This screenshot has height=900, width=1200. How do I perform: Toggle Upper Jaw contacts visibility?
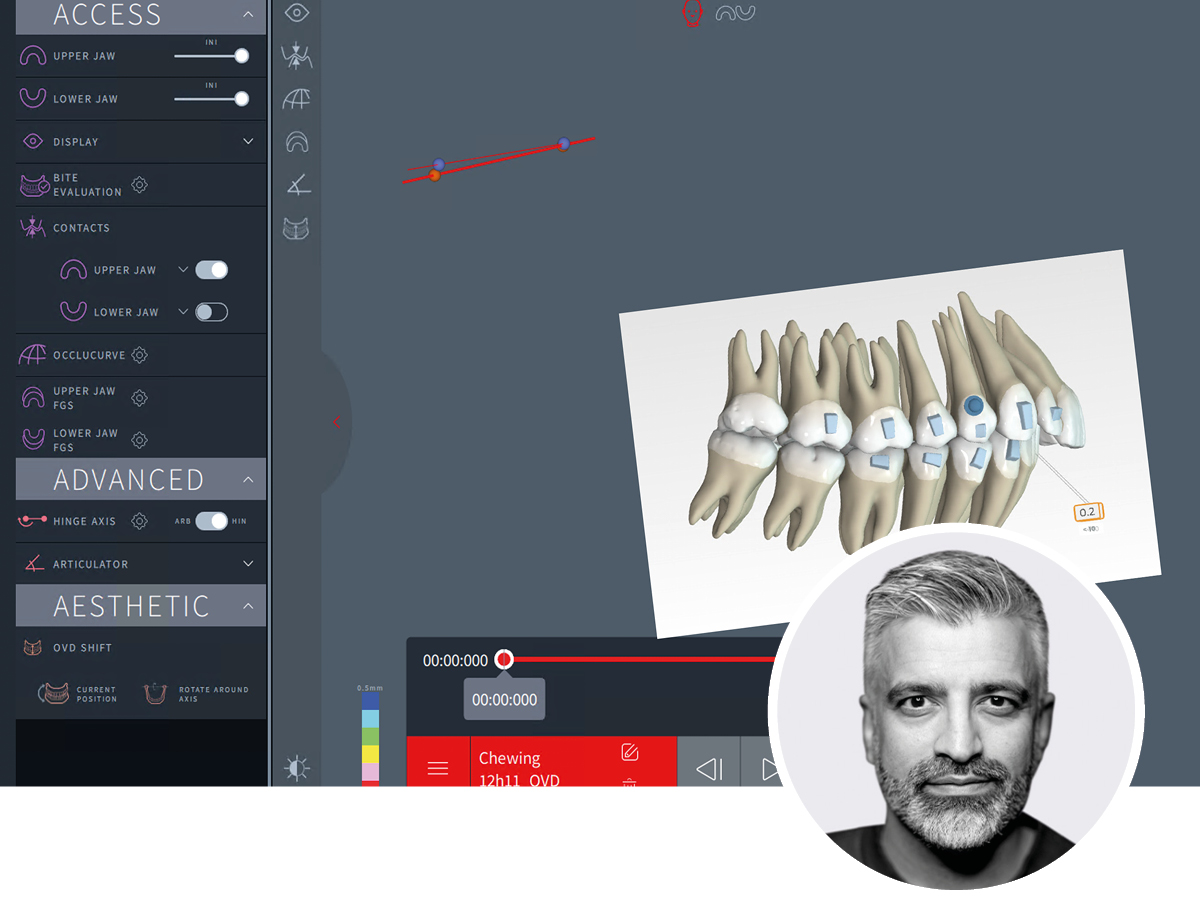pos(213,270)
